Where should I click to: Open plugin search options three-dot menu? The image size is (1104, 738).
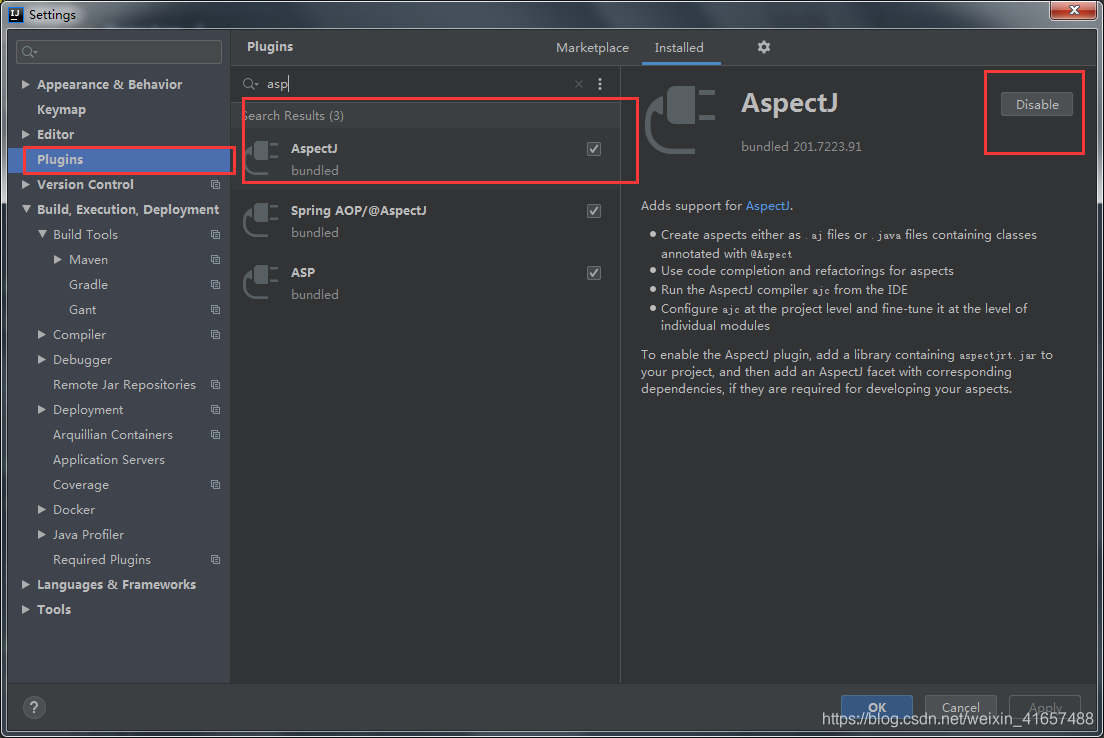[600, 84]
